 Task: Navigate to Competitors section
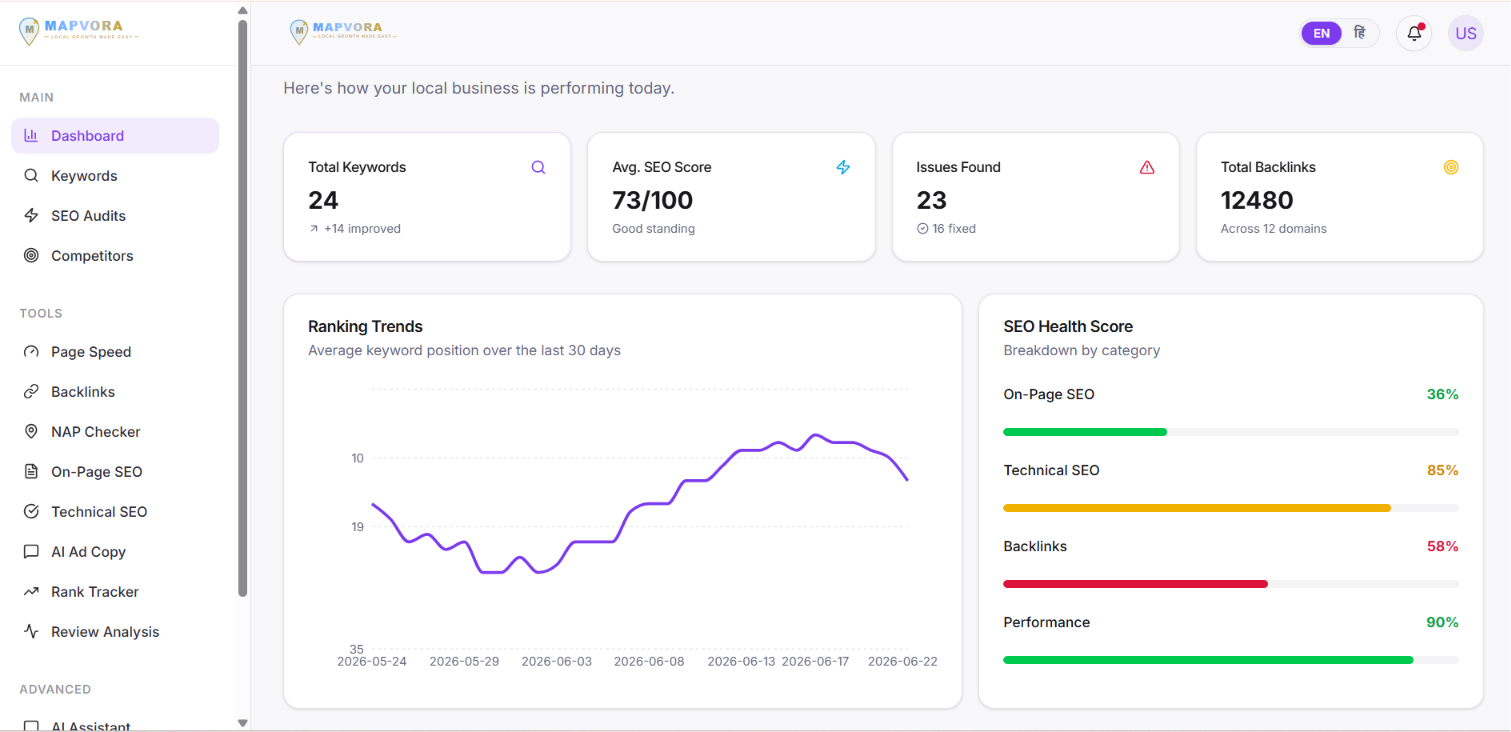point(115,256)
